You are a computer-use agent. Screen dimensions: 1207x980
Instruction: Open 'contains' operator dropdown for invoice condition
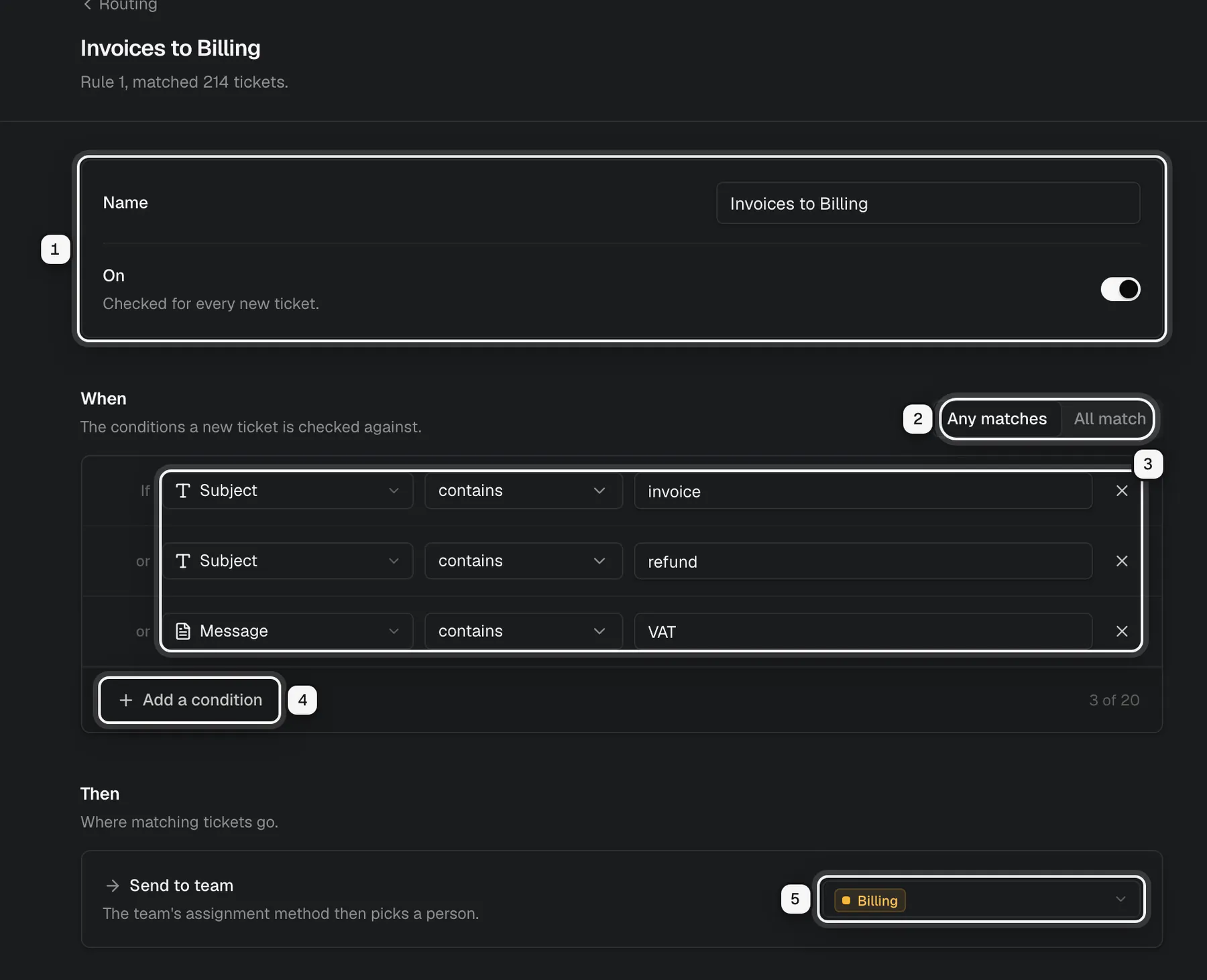(523, 491)
